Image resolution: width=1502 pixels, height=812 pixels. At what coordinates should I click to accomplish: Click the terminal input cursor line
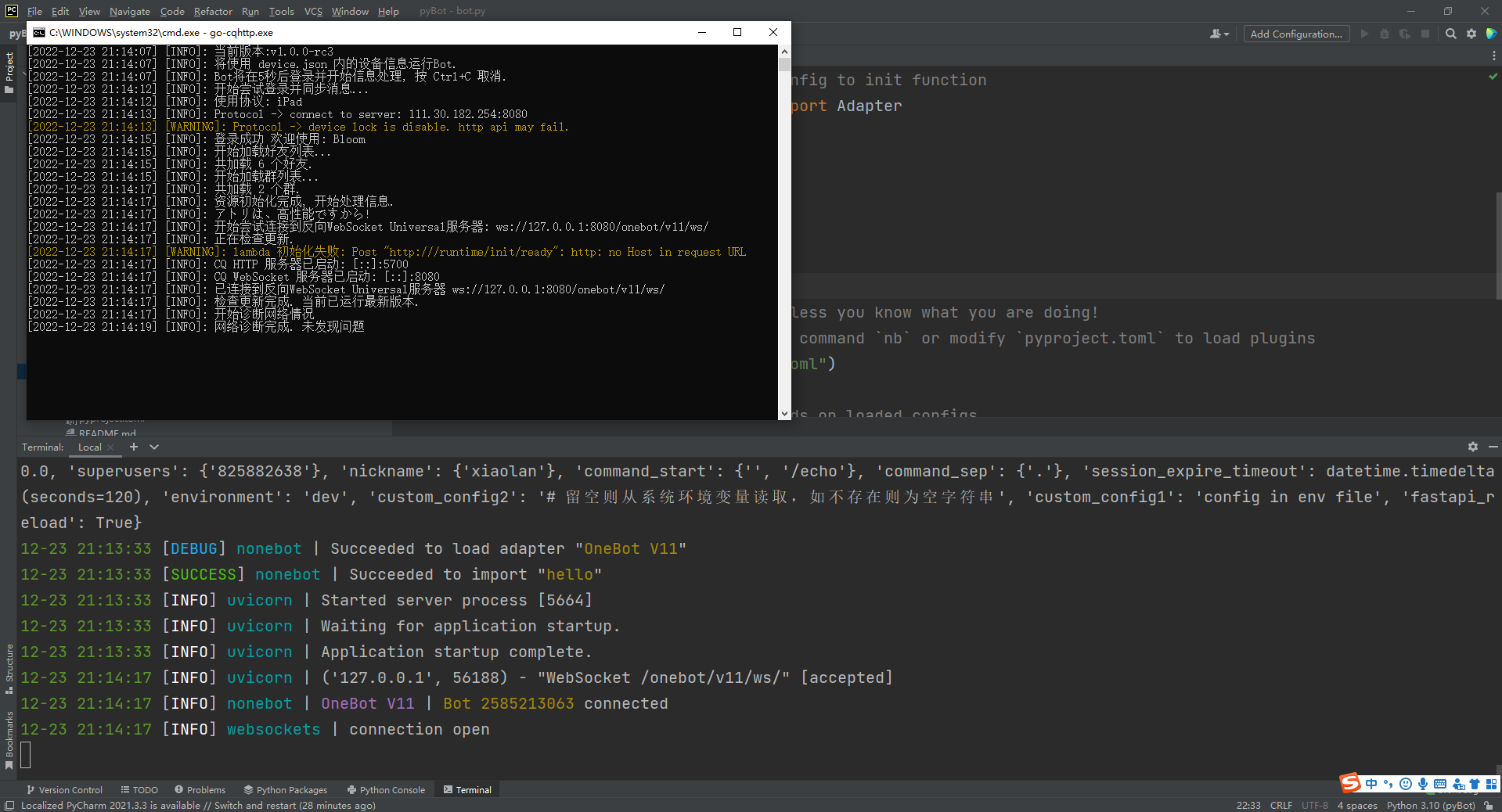point(25,755)
